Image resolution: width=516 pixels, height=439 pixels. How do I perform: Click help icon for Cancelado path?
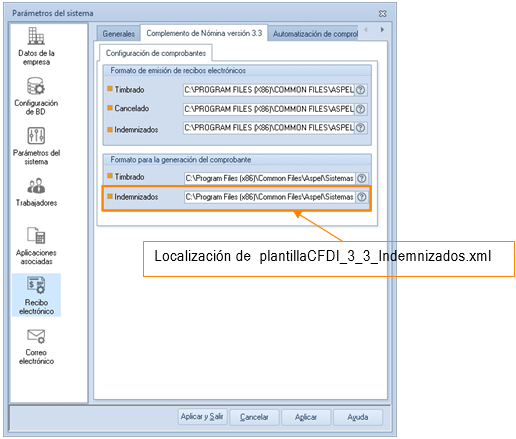pyautogui.click(x=360, y=109)
